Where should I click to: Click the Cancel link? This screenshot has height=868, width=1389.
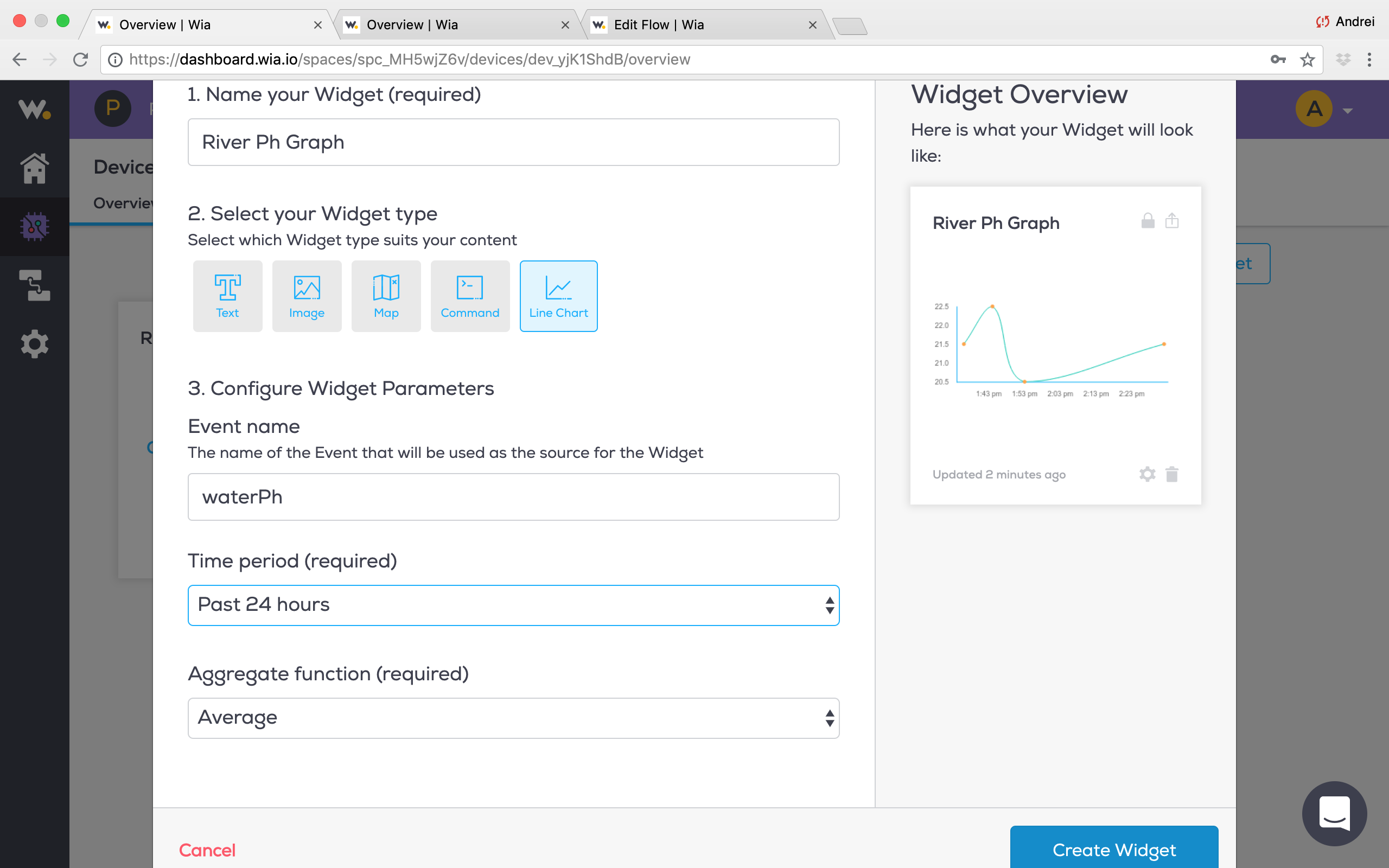[x=207, y=850]
